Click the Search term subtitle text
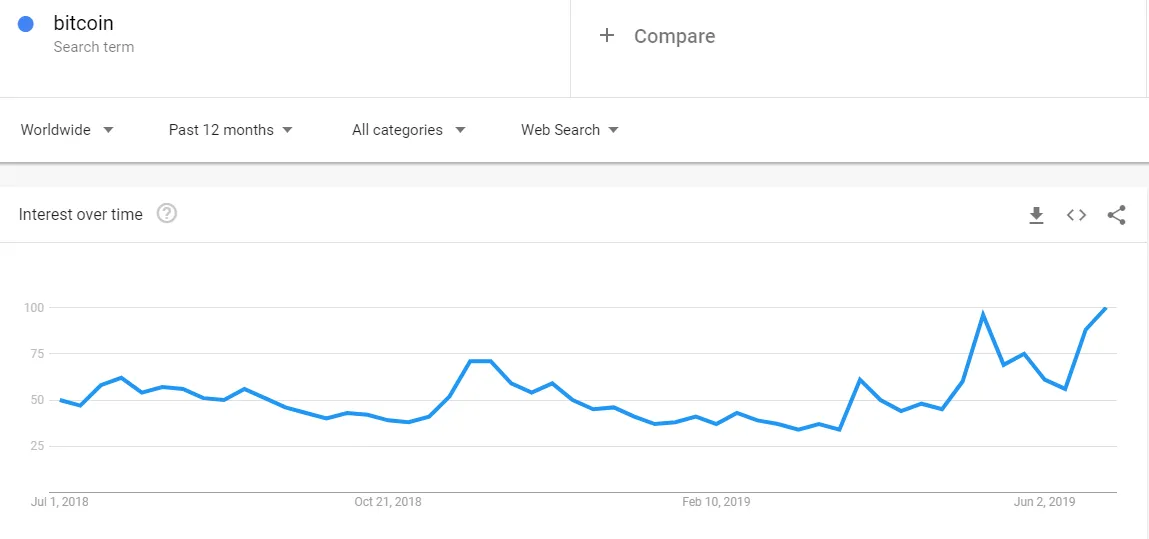Viewport: 1149px width, 539px height. tap(94, 47)
